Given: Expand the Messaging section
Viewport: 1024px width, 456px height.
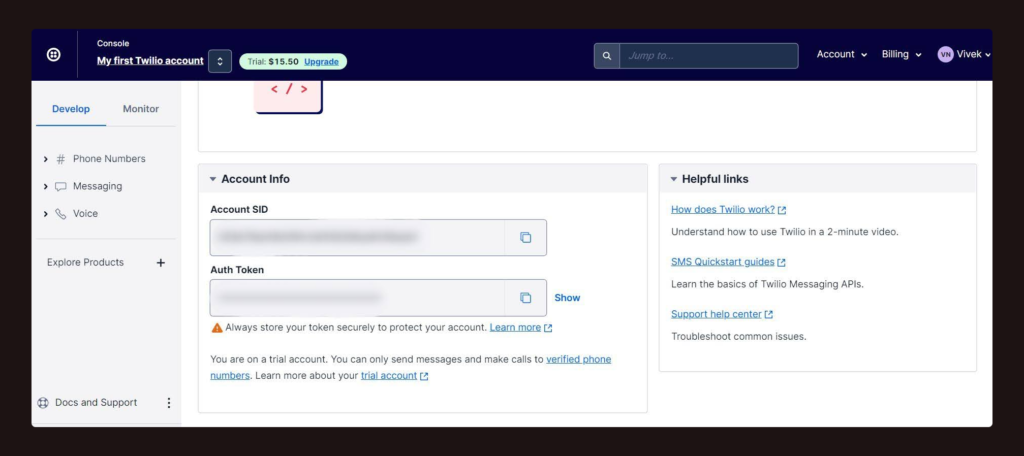Looking at the screenshot, I should [46, 186].
